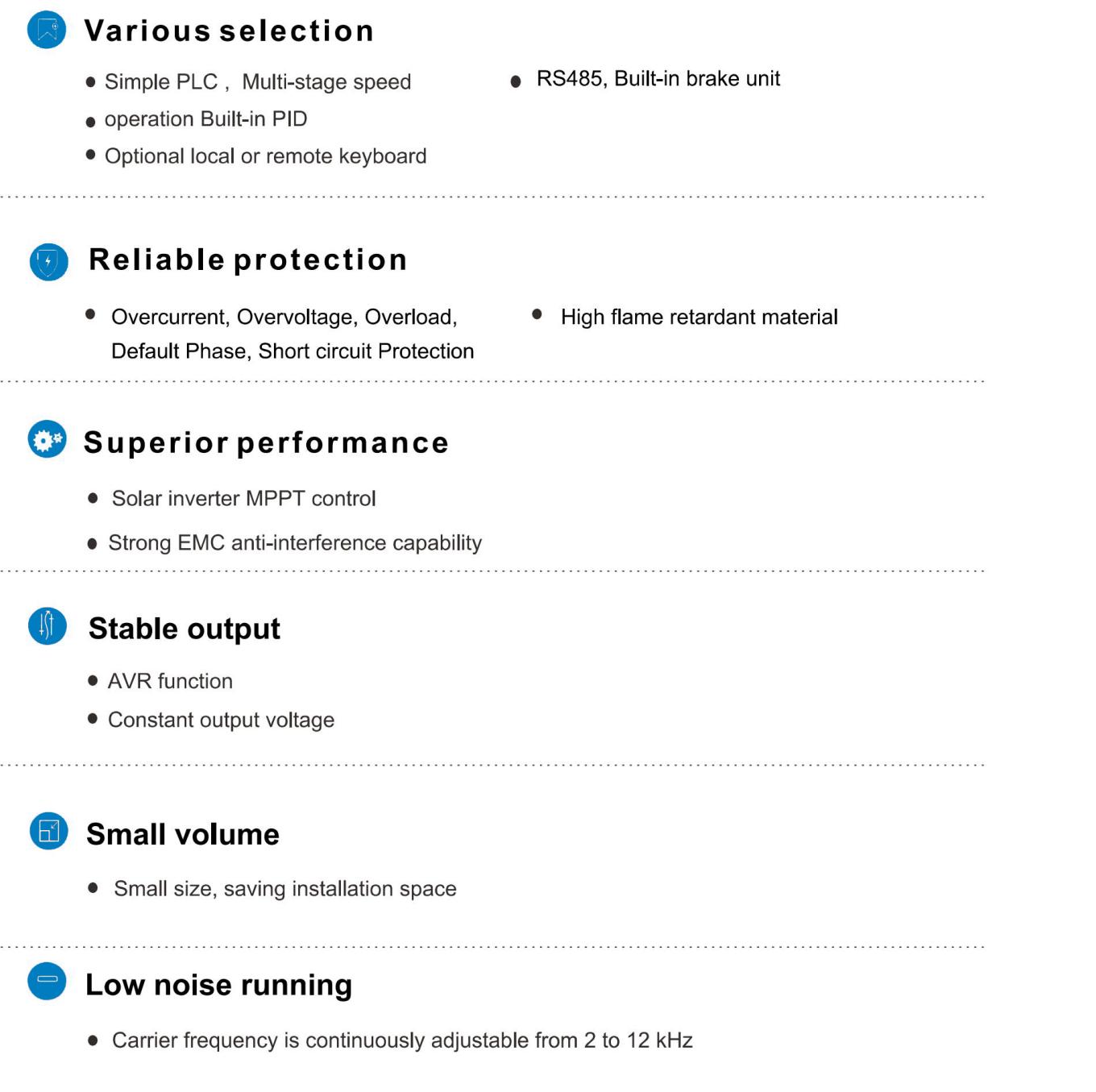Select the Reliable protection heading
Image resolution: width=1096 pixels, height=1092 pixels.
pos(248,260)
